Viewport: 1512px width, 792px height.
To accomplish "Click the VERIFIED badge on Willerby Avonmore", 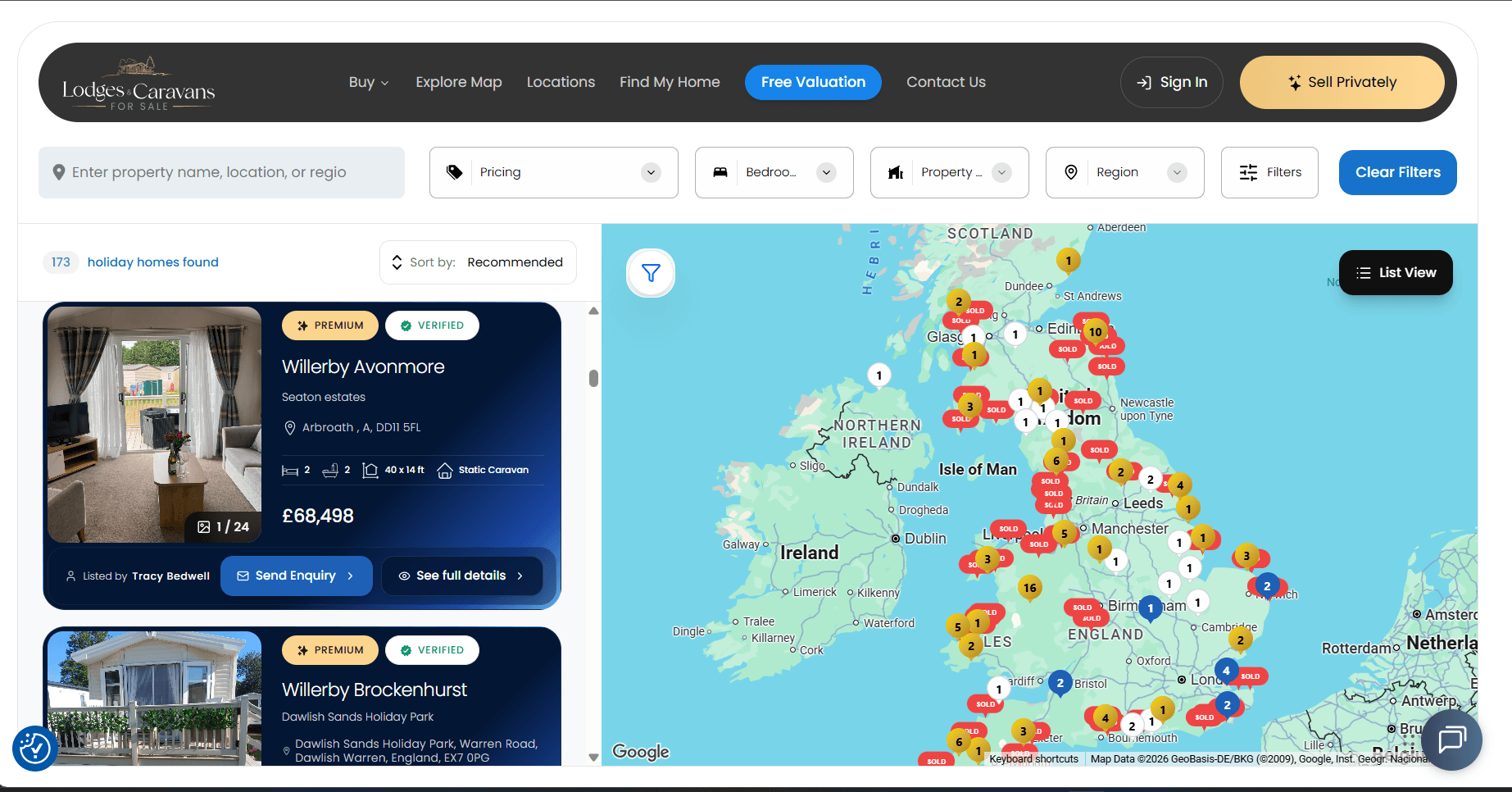I will pos(432,325).
